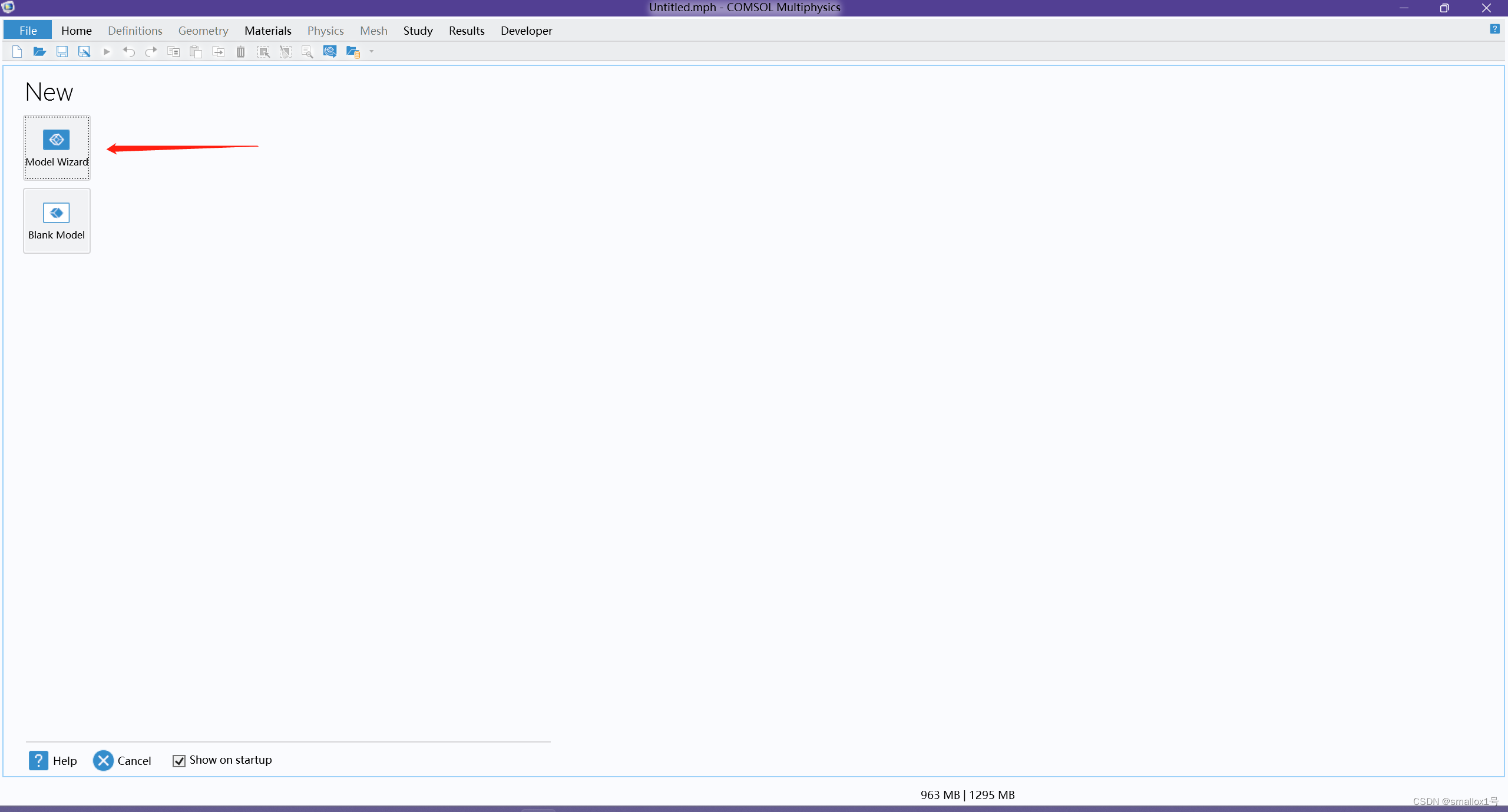Image resolution: width=1508 pixels, height=812 pixels.
Task: Click the Help question mark icon
Action: [x=1495, y=29]
